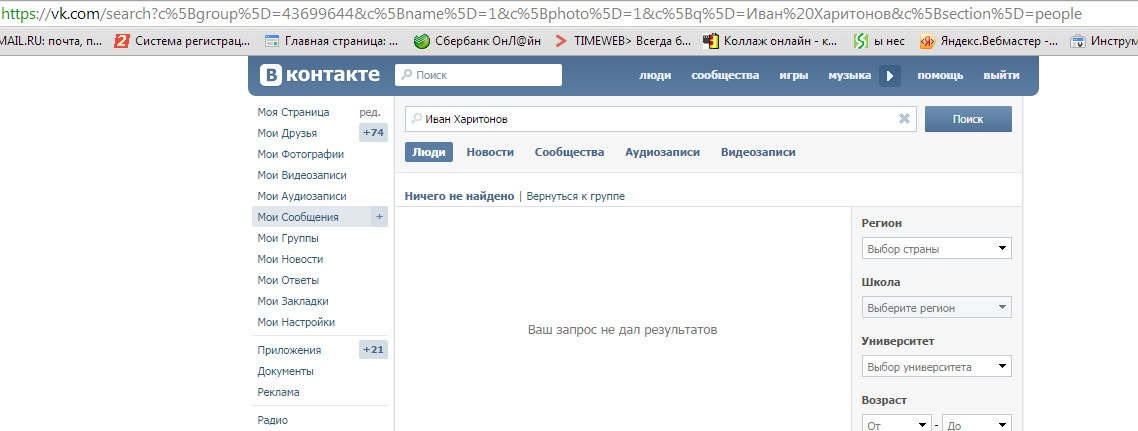Open the Главная страница bookmark

tap(332, 41)
